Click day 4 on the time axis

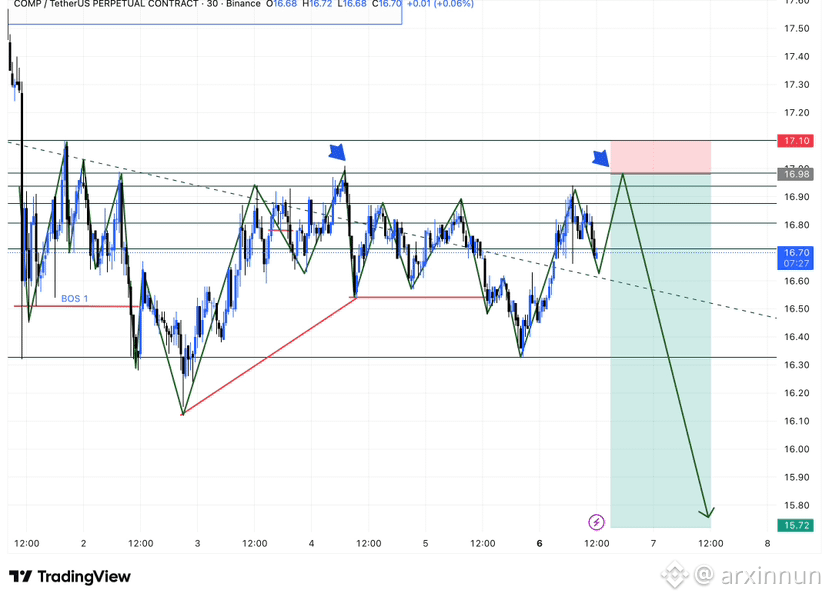(311, 543)
